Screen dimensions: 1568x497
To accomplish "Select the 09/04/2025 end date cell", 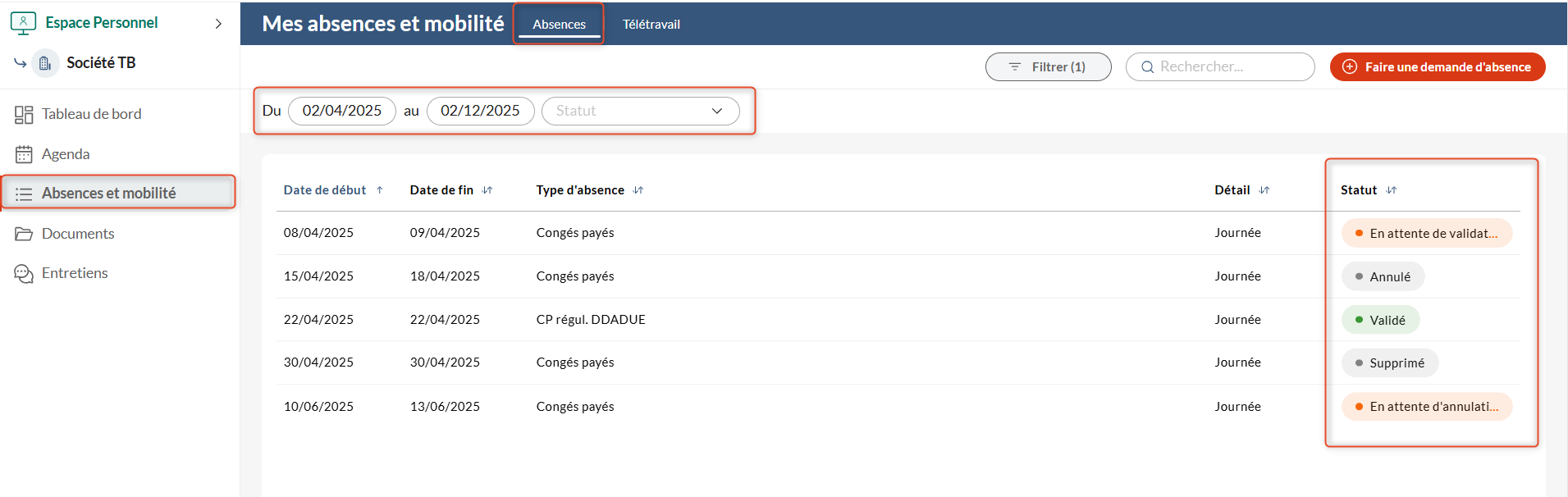I will (x=445, y=233).
